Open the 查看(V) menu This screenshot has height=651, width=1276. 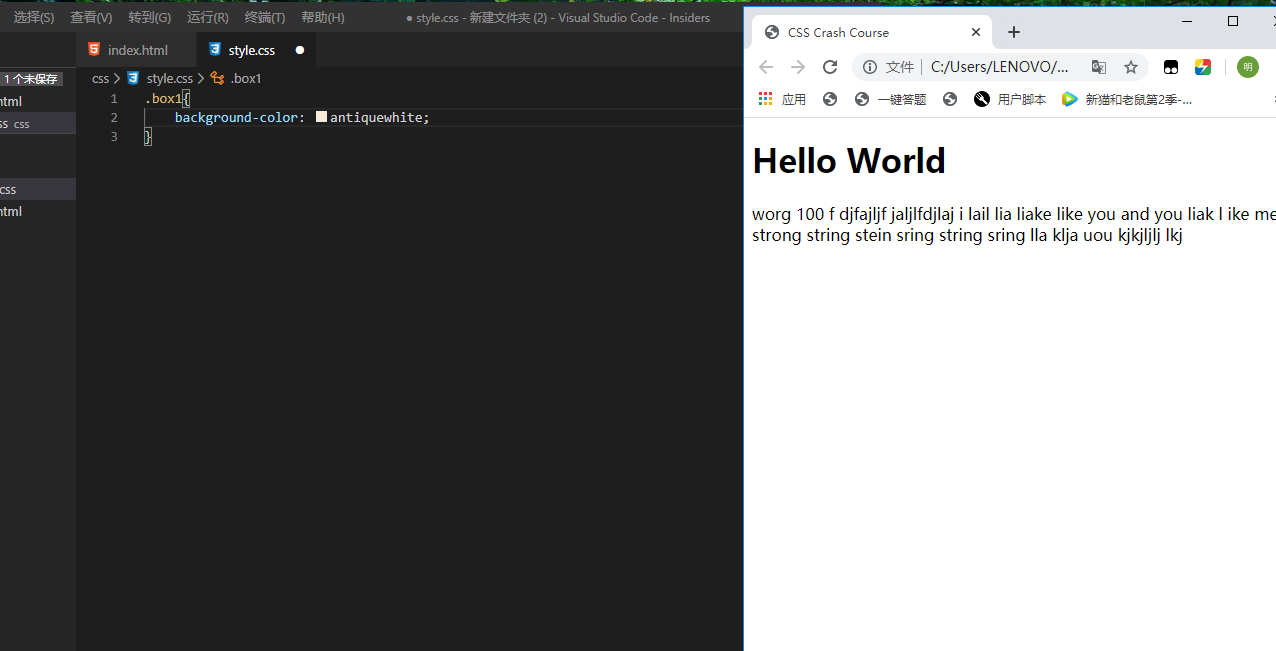pos(91,18)
